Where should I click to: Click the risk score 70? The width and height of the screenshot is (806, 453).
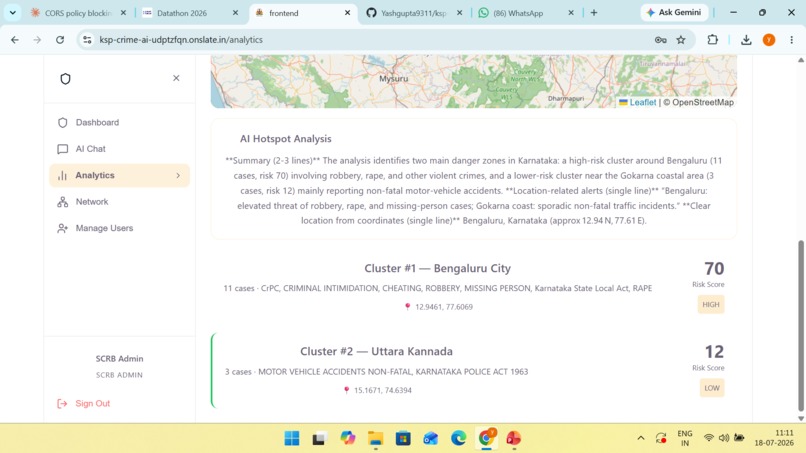click(714, 268)
